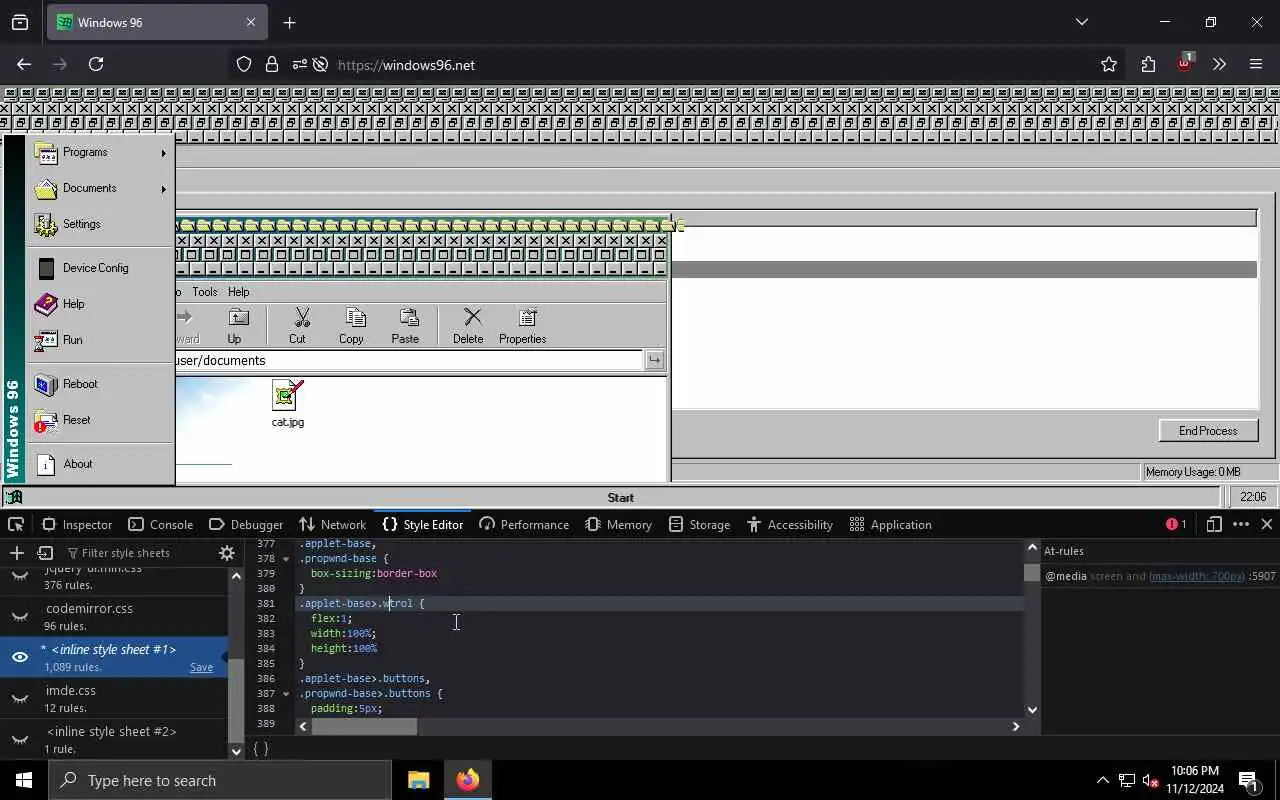Click the Filter style sheets field
The width and height of the screenshot is (1280, 800).
tap(138, 553)
